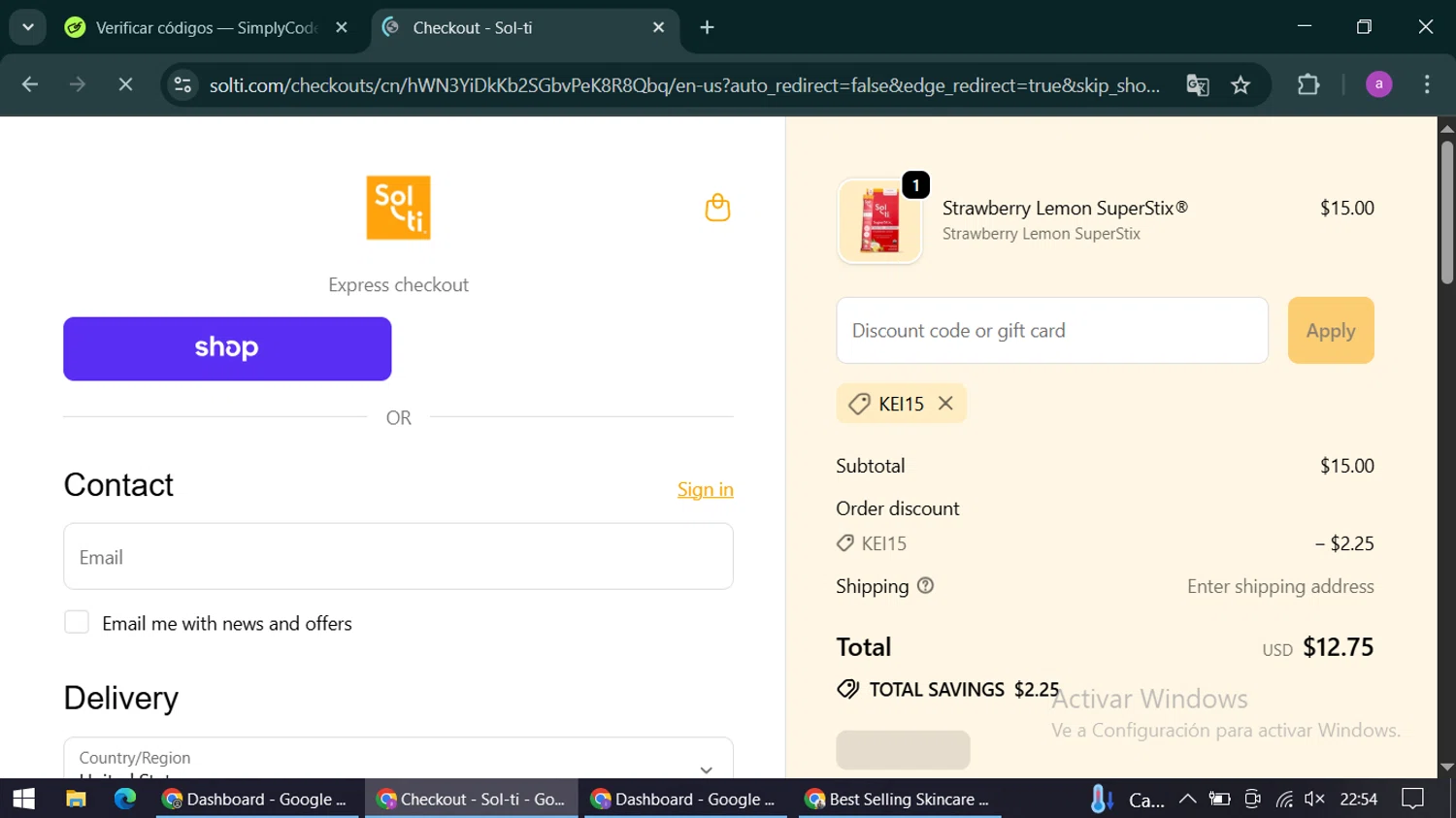Image resolution: width=1456 pixels, height=818 pixels.
Task: Switch to the Verificar códigos SimplyCodes tab
Action: (x=204, y=27)
